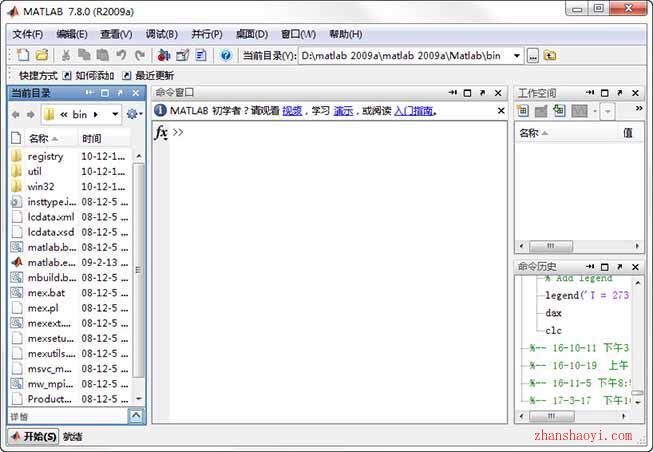
Task: Click the Undo arrow icon
Action: click(121, 55)
